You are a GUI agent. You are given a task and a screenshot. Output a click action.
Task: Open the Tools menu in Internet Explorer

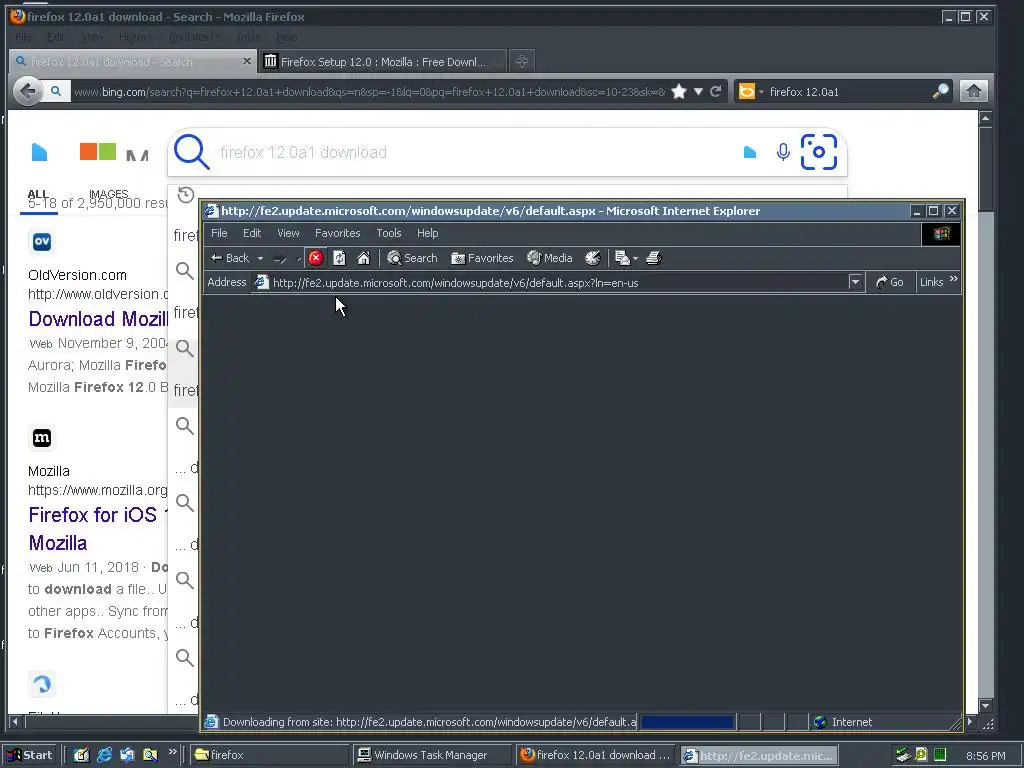pos(389,233)
